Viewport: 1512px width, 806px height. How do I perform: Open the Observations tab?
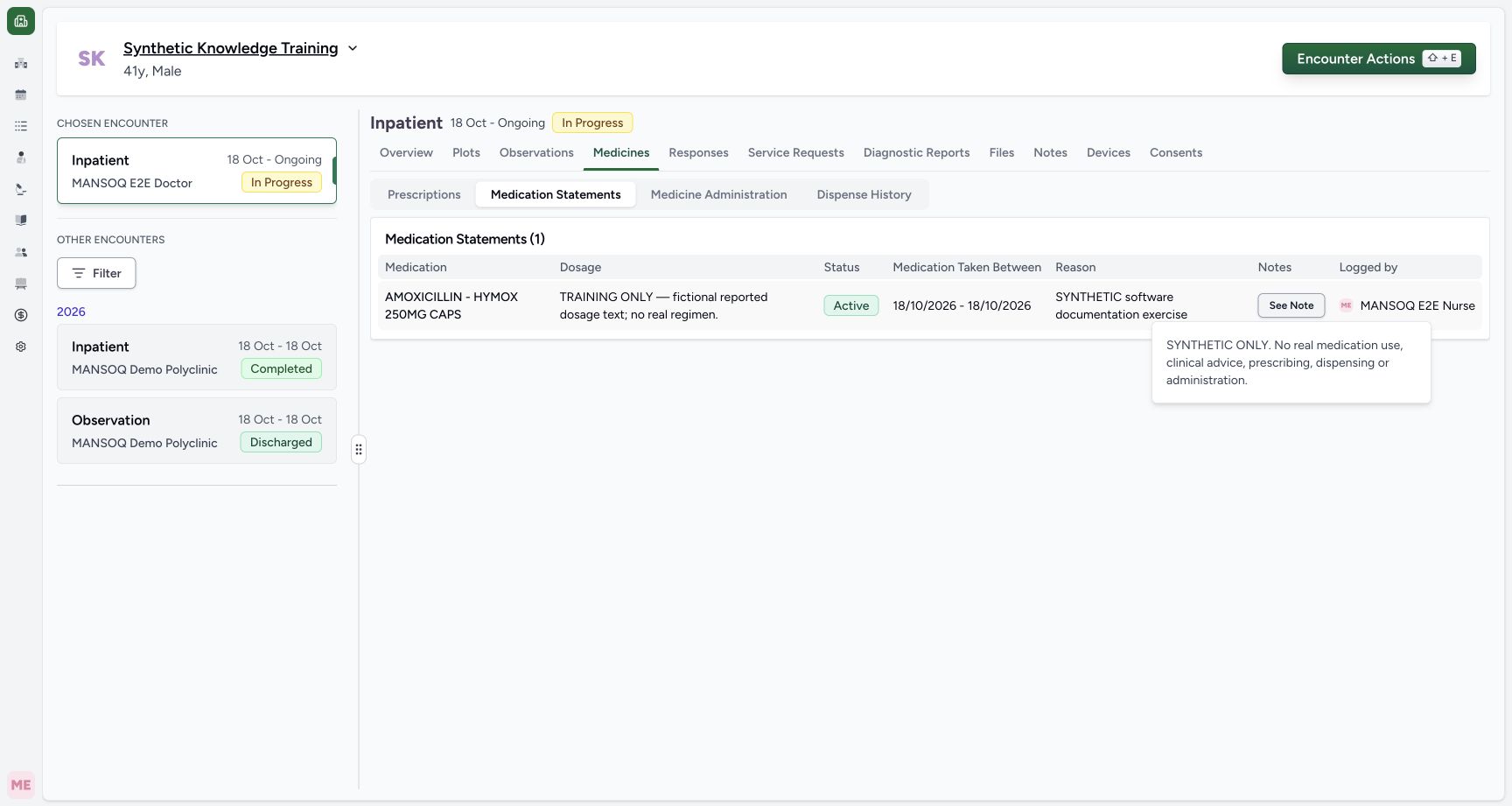coord(536,152)
